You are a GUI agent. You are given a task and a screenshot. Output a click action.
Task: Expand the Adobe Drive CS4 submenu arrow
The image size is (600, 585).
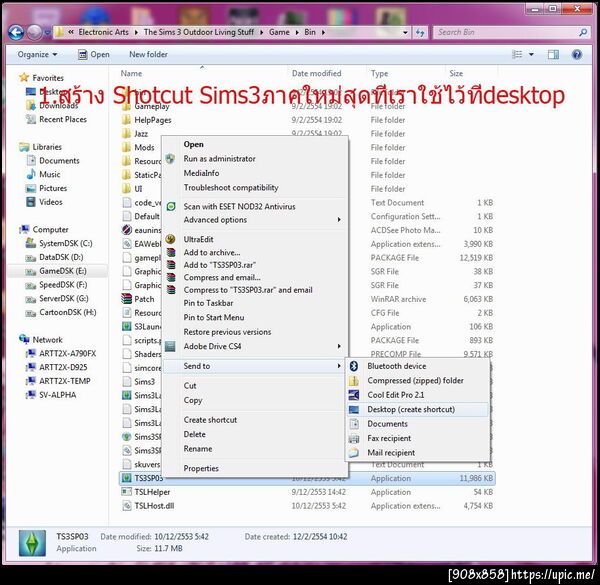339,346
